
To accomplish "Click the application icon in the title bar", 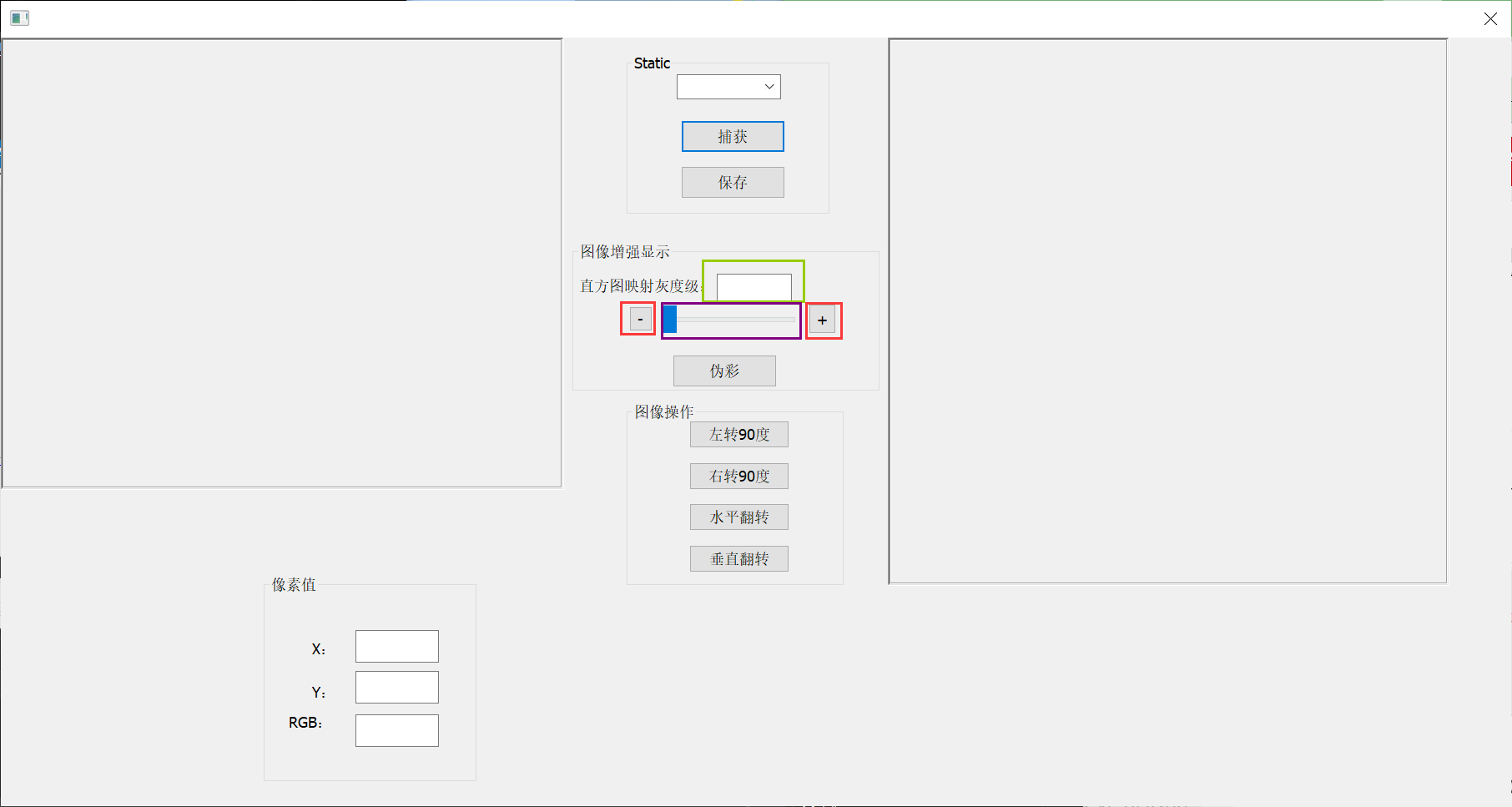I will (x=19, y=18).
